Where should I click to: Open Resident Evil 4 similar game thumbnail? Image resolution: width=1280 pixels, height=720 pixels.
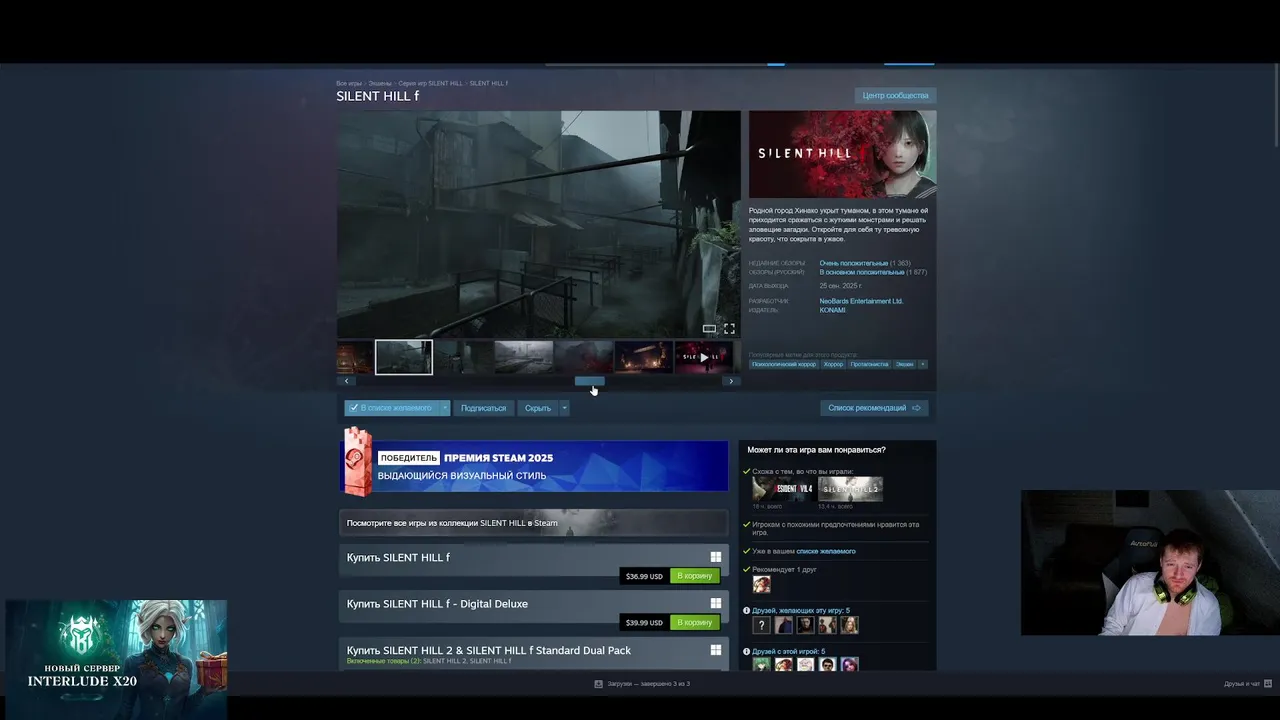(x=783, y=489)
